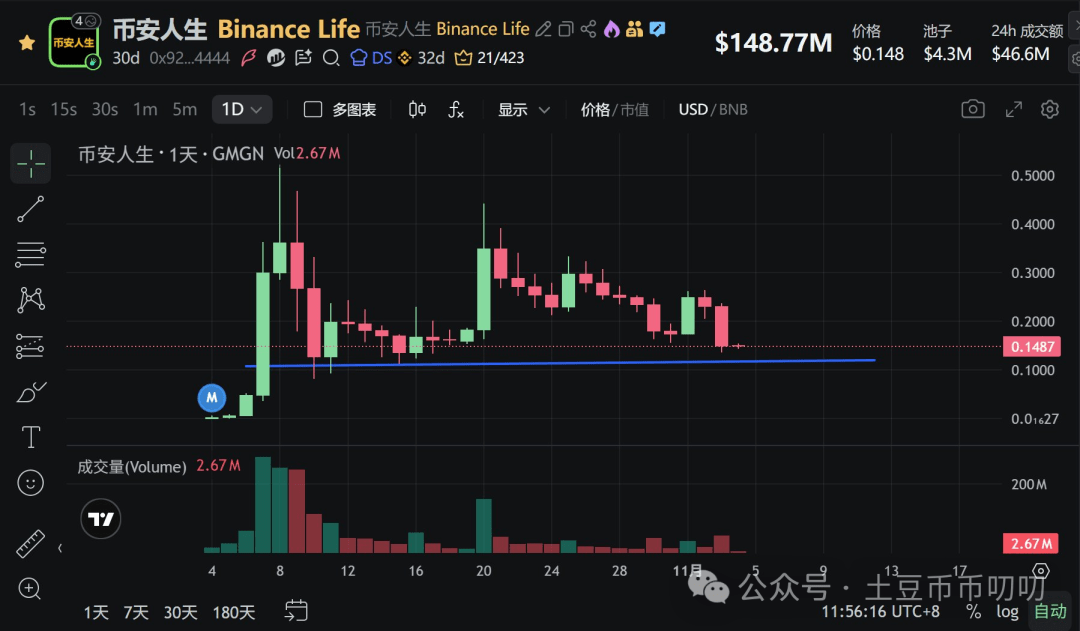Click the search magnifier icon near address
1080x631 pixels.
click(331, 58)
